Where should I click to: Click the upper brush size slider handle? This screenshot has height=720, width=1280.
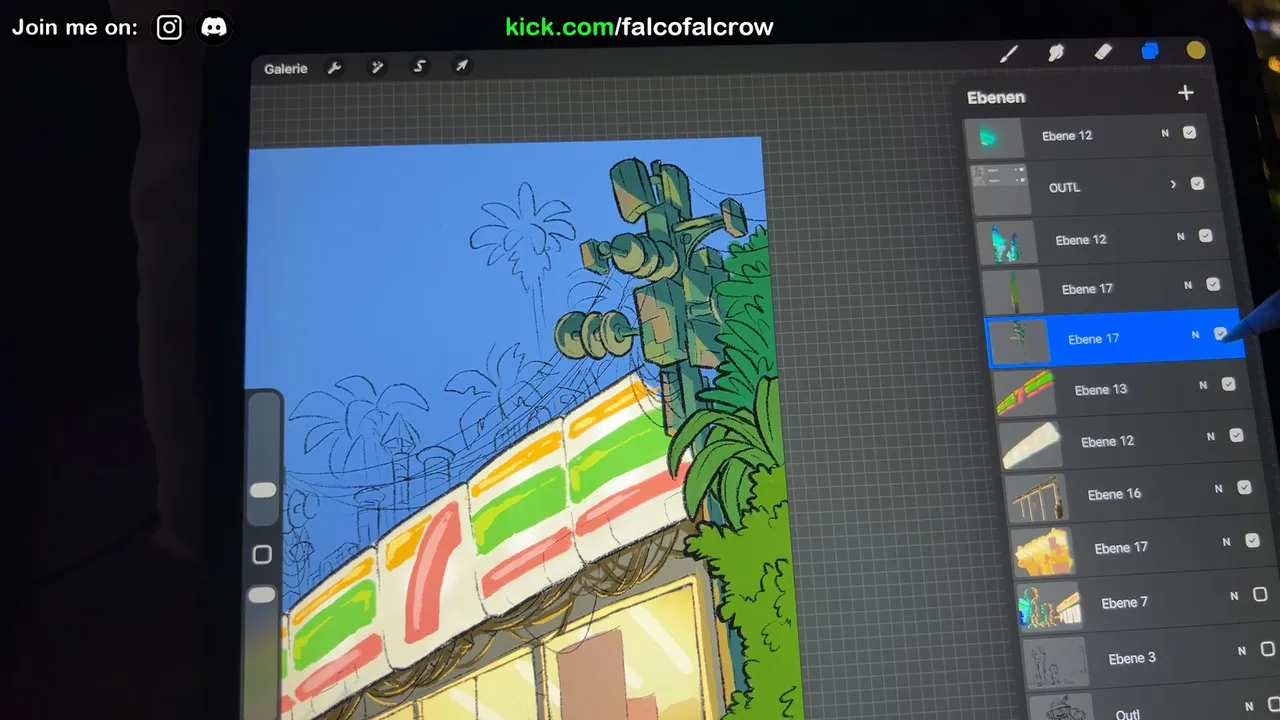point(263,490)
